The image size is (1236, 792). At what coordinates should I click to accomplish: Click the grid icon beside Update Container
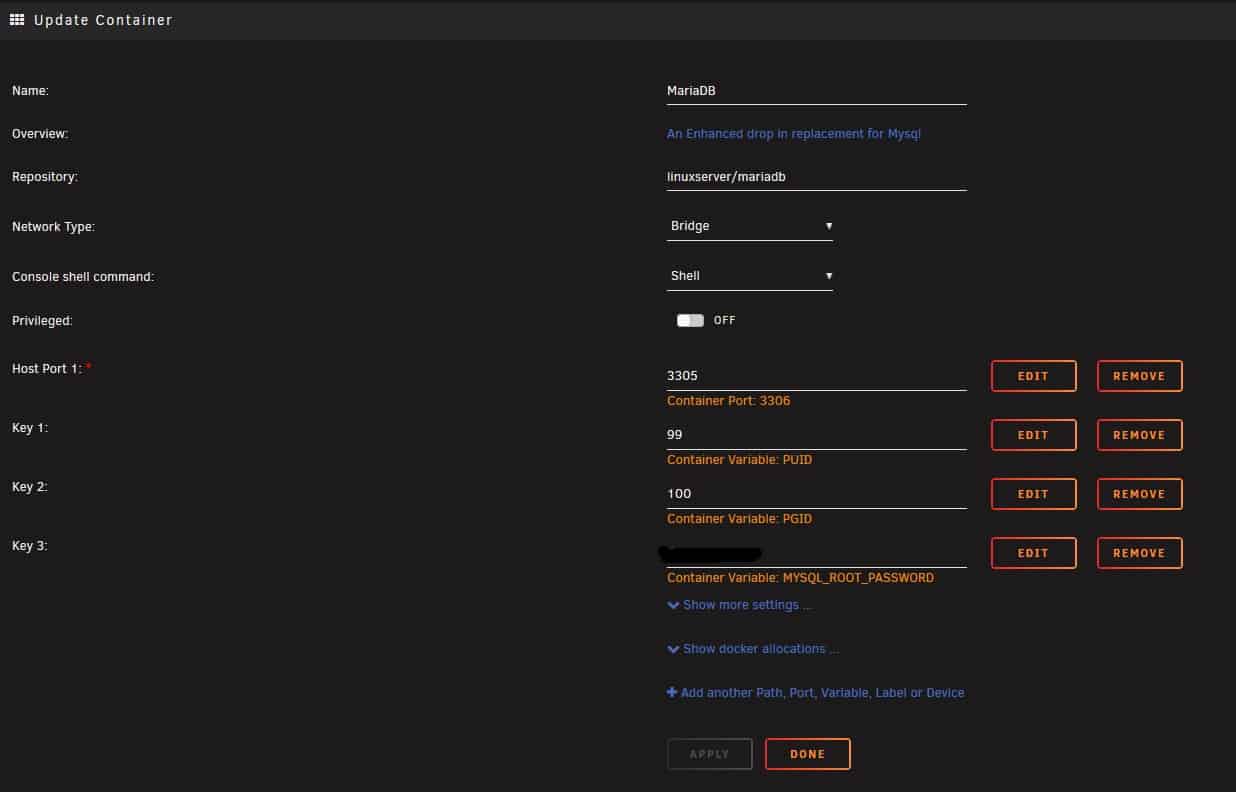click(17, 20)
